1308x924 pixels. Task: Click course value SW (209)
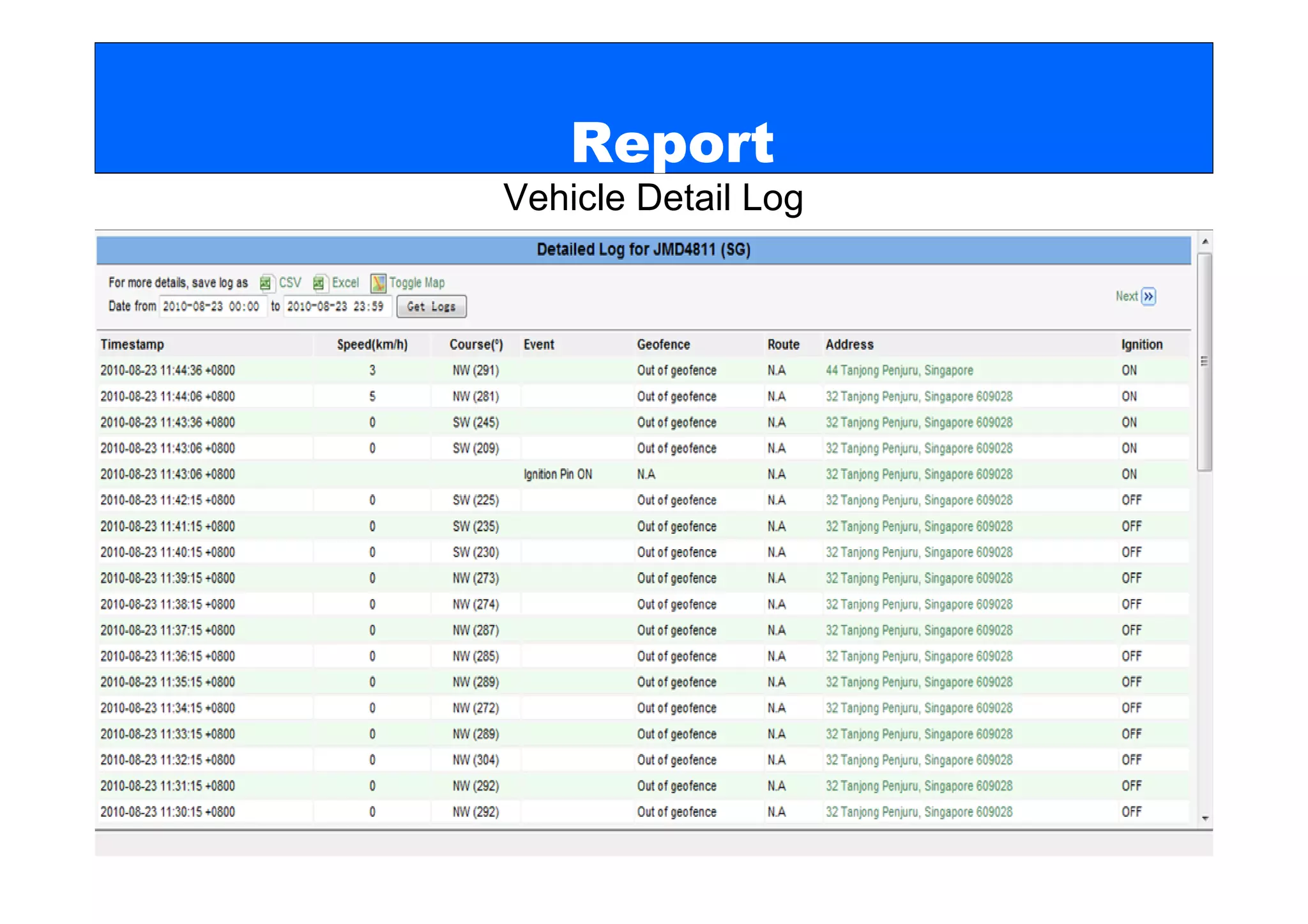(476, 448)
